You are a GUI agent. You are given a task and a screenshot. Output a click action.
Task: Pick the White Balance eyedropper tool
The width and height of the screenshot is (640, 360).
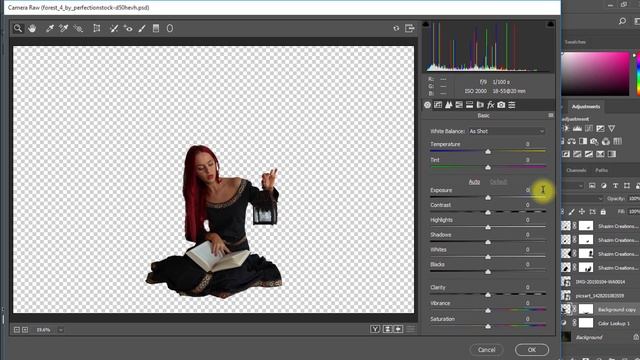[x=50, y=28]
